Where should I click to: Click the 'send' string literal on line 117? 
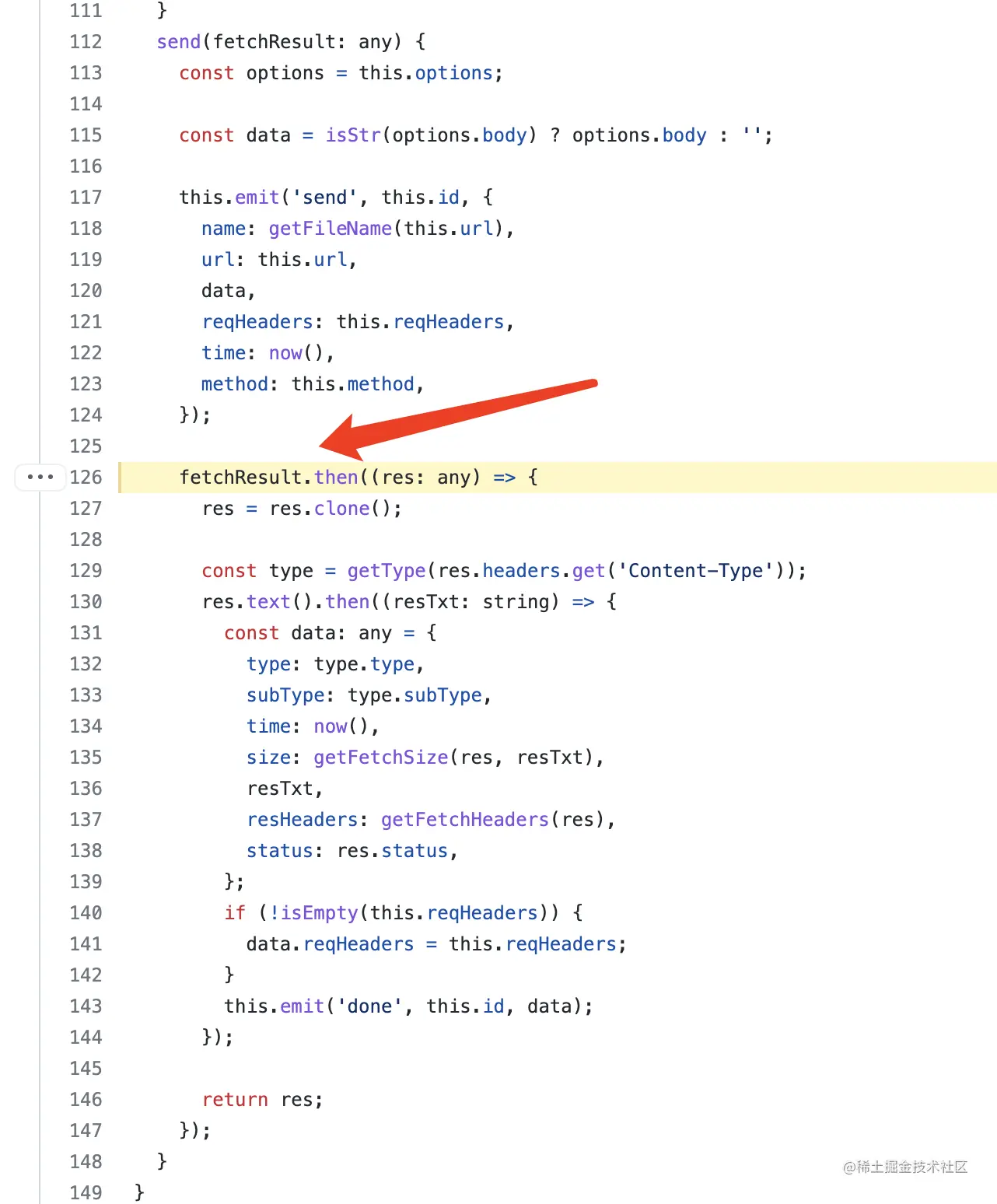(x=324, y=197)
